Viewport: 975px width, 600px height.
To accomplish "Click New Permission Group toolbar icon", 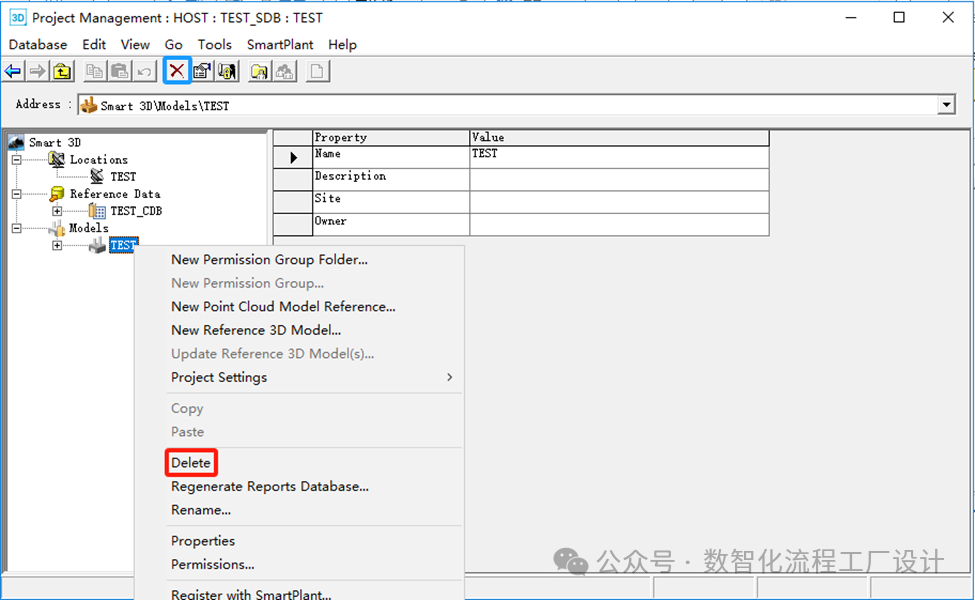I will coord(285,72).
